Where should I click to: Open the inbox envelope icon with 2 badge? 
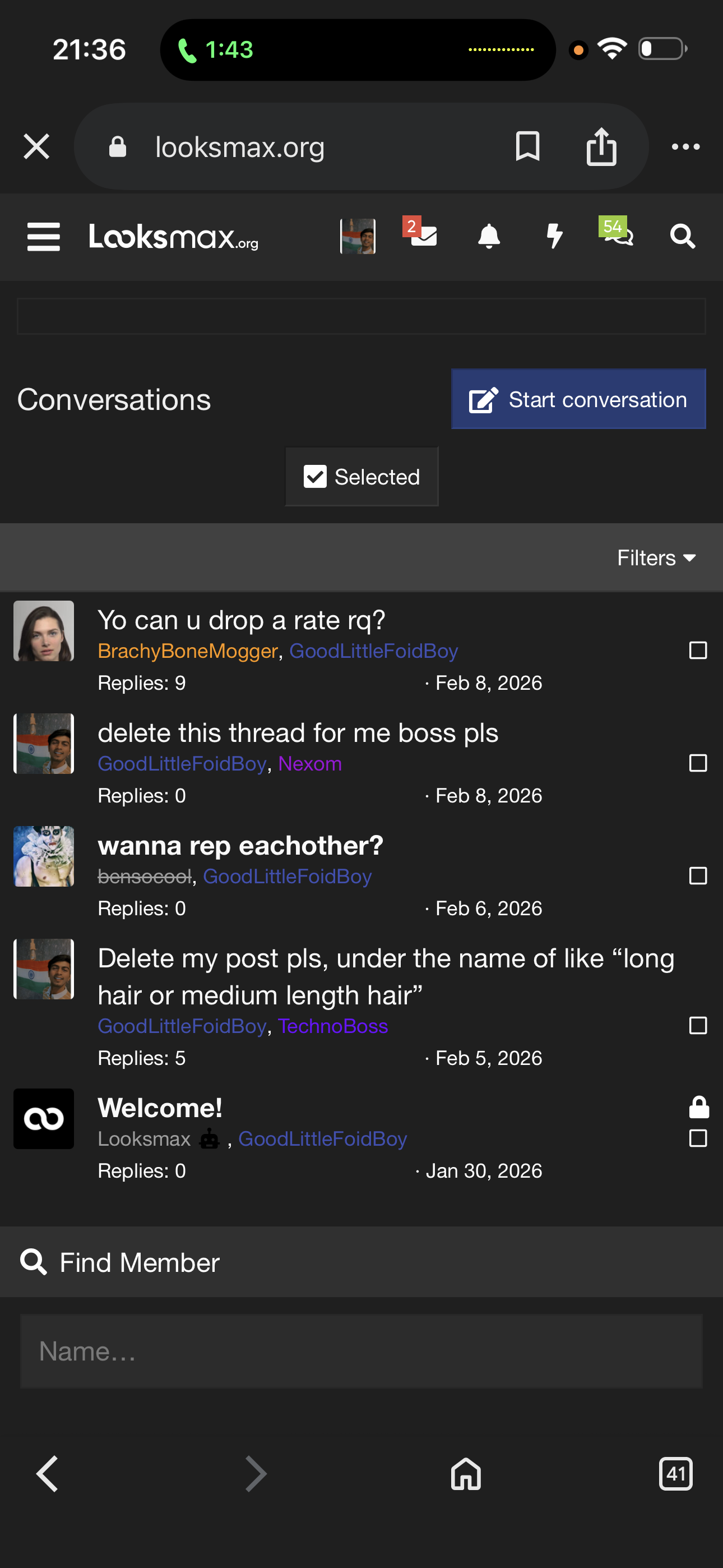click(x=423, y=235)
